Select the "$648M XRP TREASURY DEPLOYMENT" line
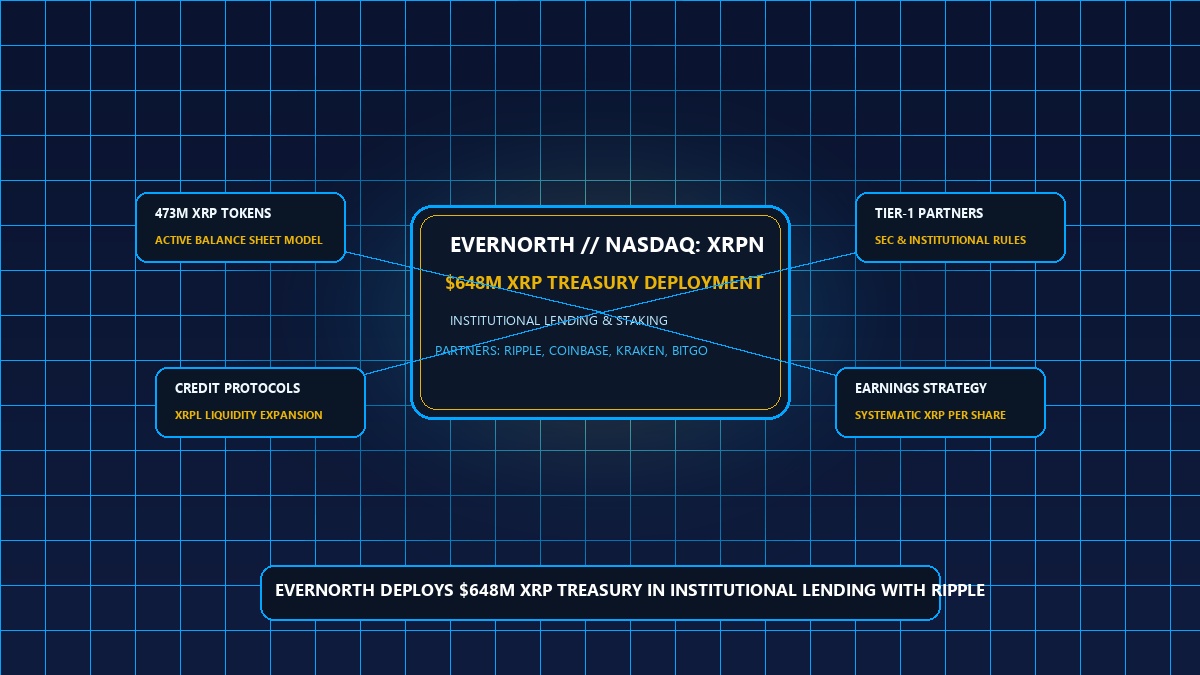Viewport: 1200px width, 675px height. point(604,283)
